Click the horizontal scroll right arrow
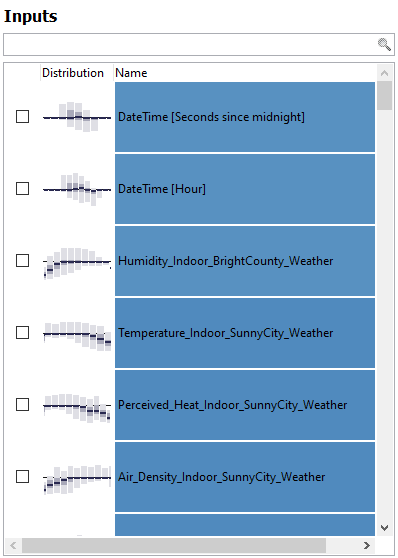Image resolution: width=398 pixels, height=558 pixels. 367,545
